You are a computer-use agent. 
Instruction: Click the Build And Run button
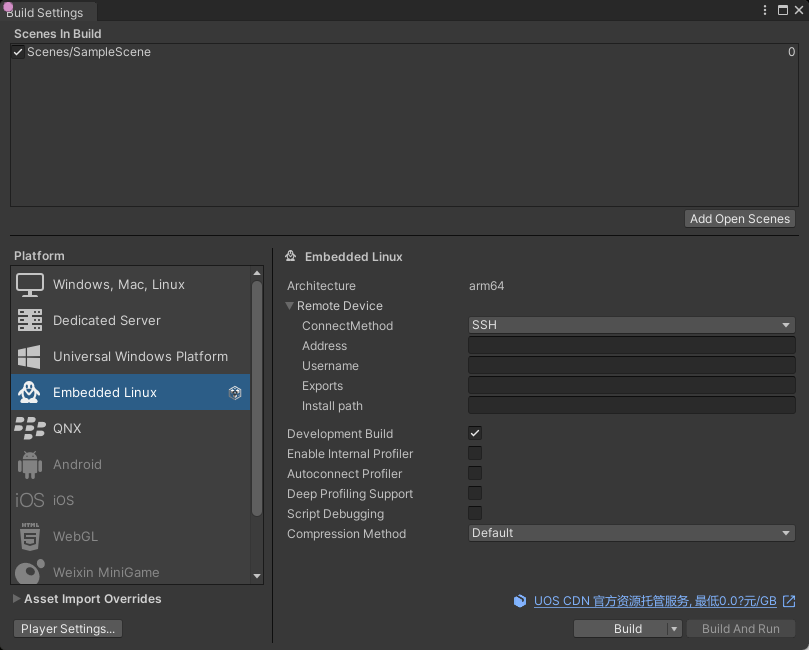740,628
